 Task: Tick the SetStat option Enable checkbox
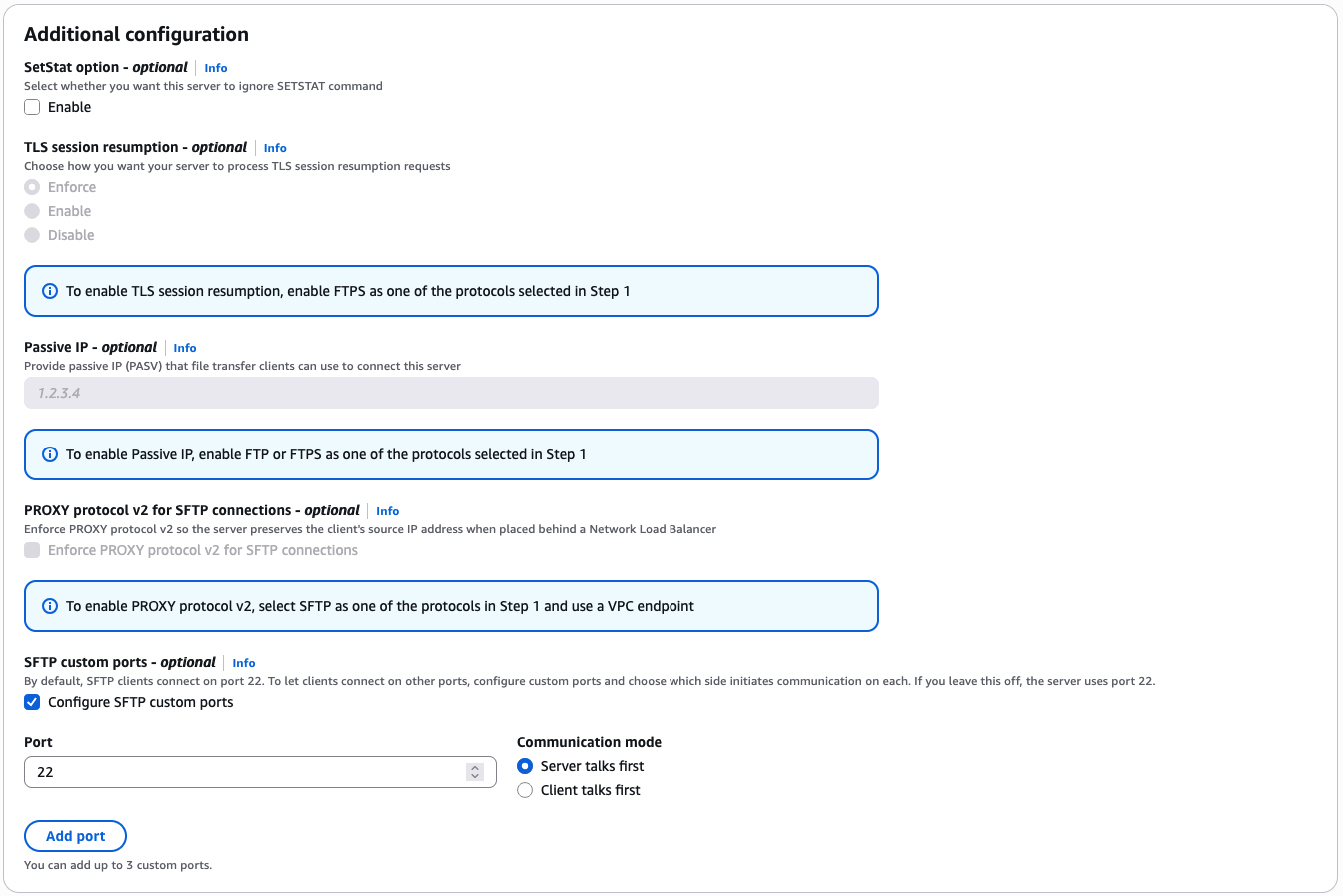click(32, 107)
